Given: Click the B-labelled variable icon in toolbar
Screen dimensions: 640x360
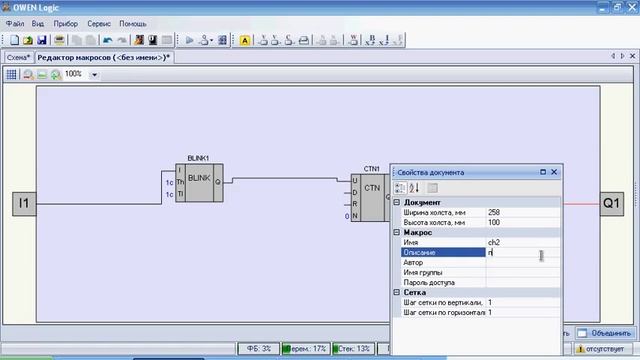Looking at the screenshot, I should [371, 40].
